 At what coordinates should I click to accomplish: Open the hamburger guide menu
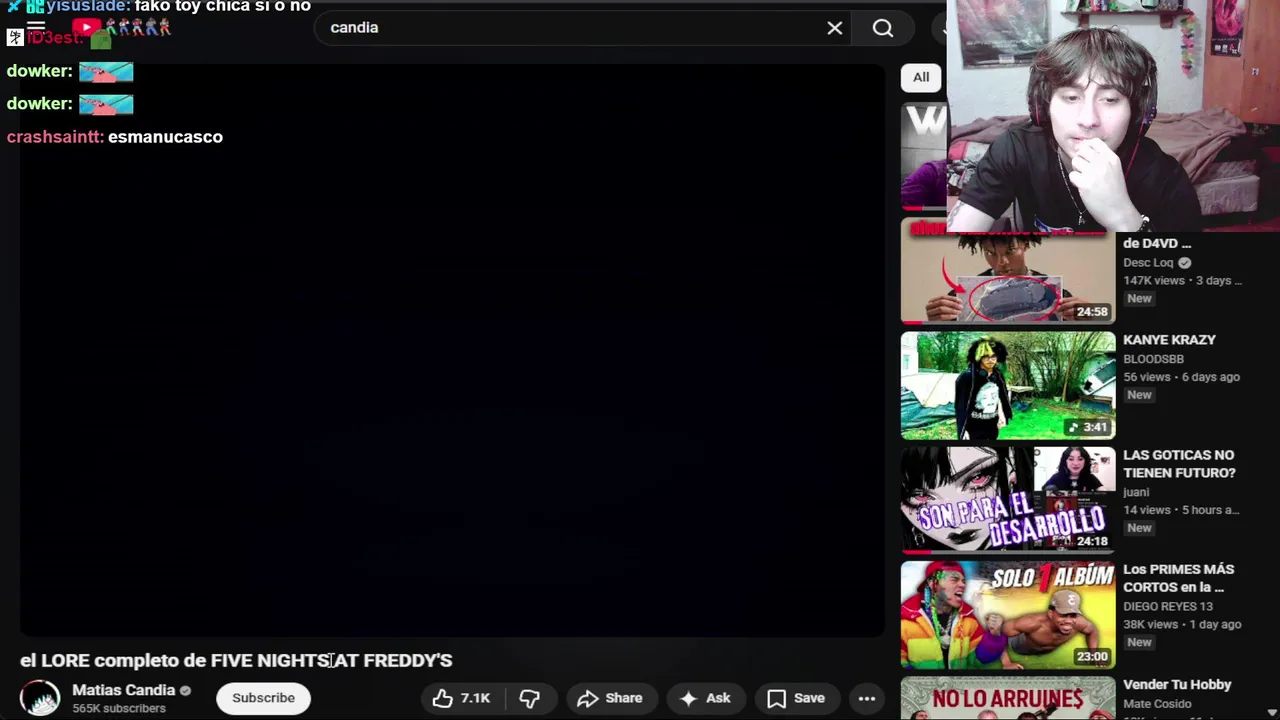point(36,28)
